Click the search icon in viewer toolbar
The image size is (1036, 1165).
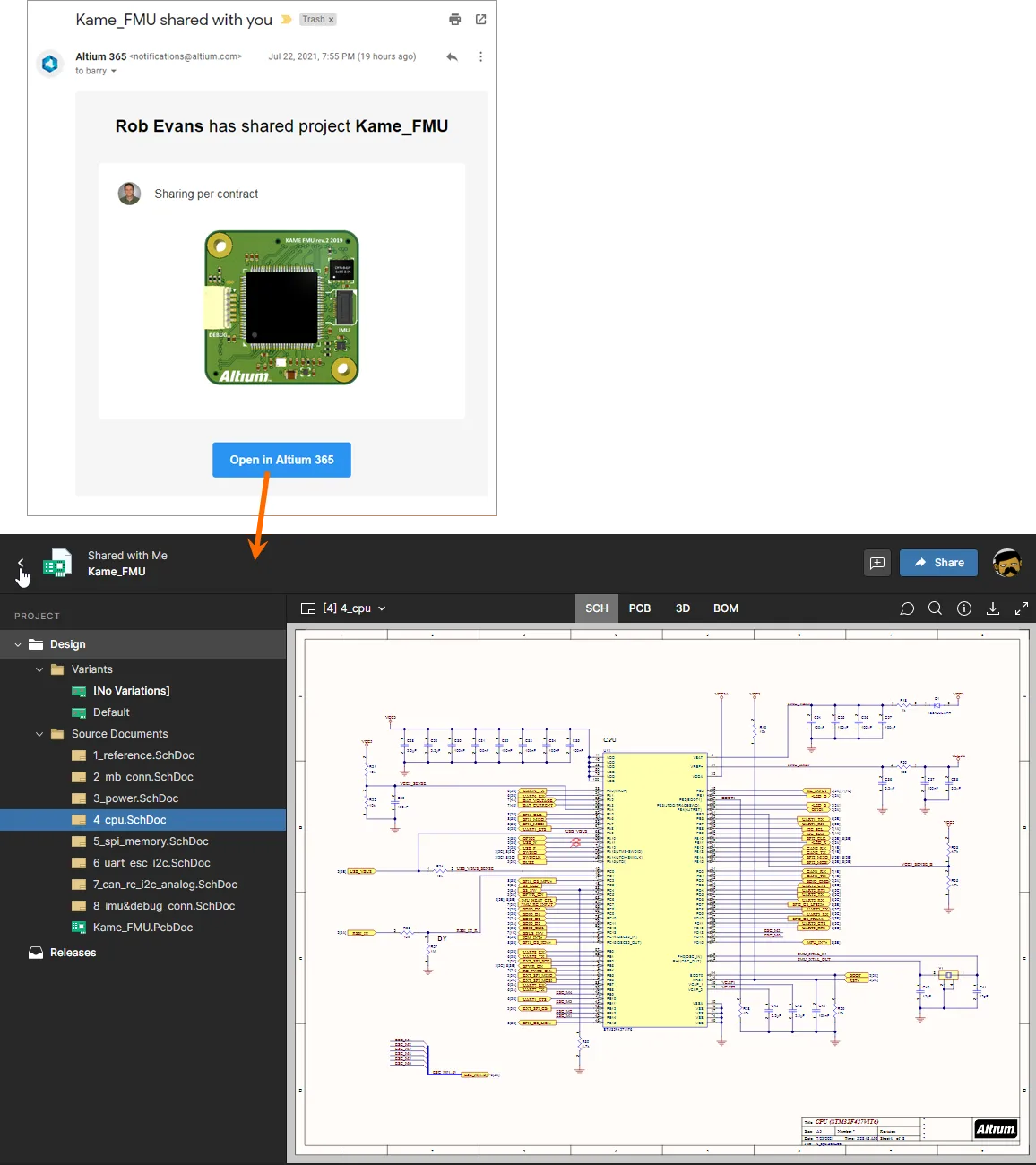tap(935, 608)
